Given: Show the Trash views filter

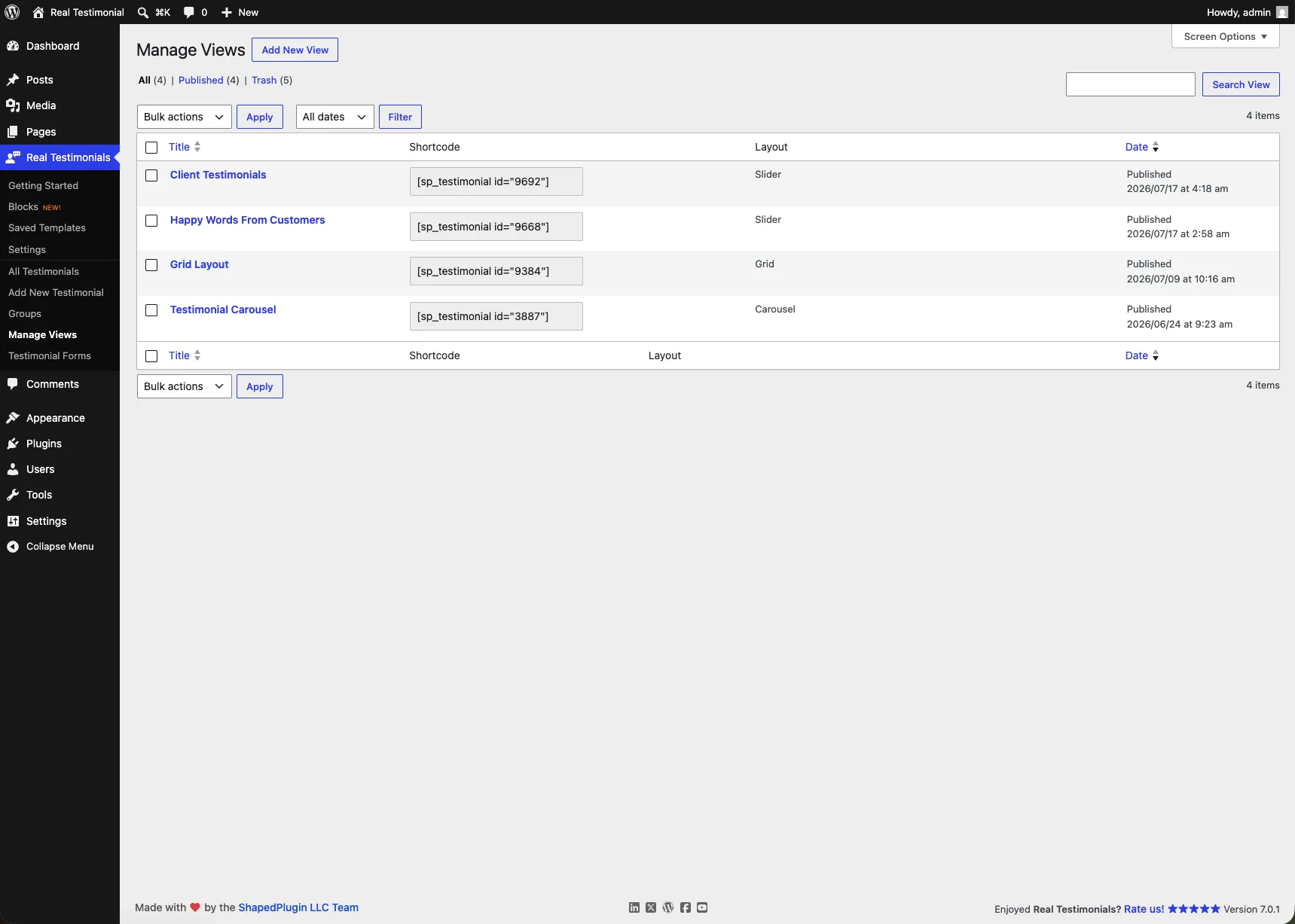Looking at the screenshot, I should click(x=264, y=80).
